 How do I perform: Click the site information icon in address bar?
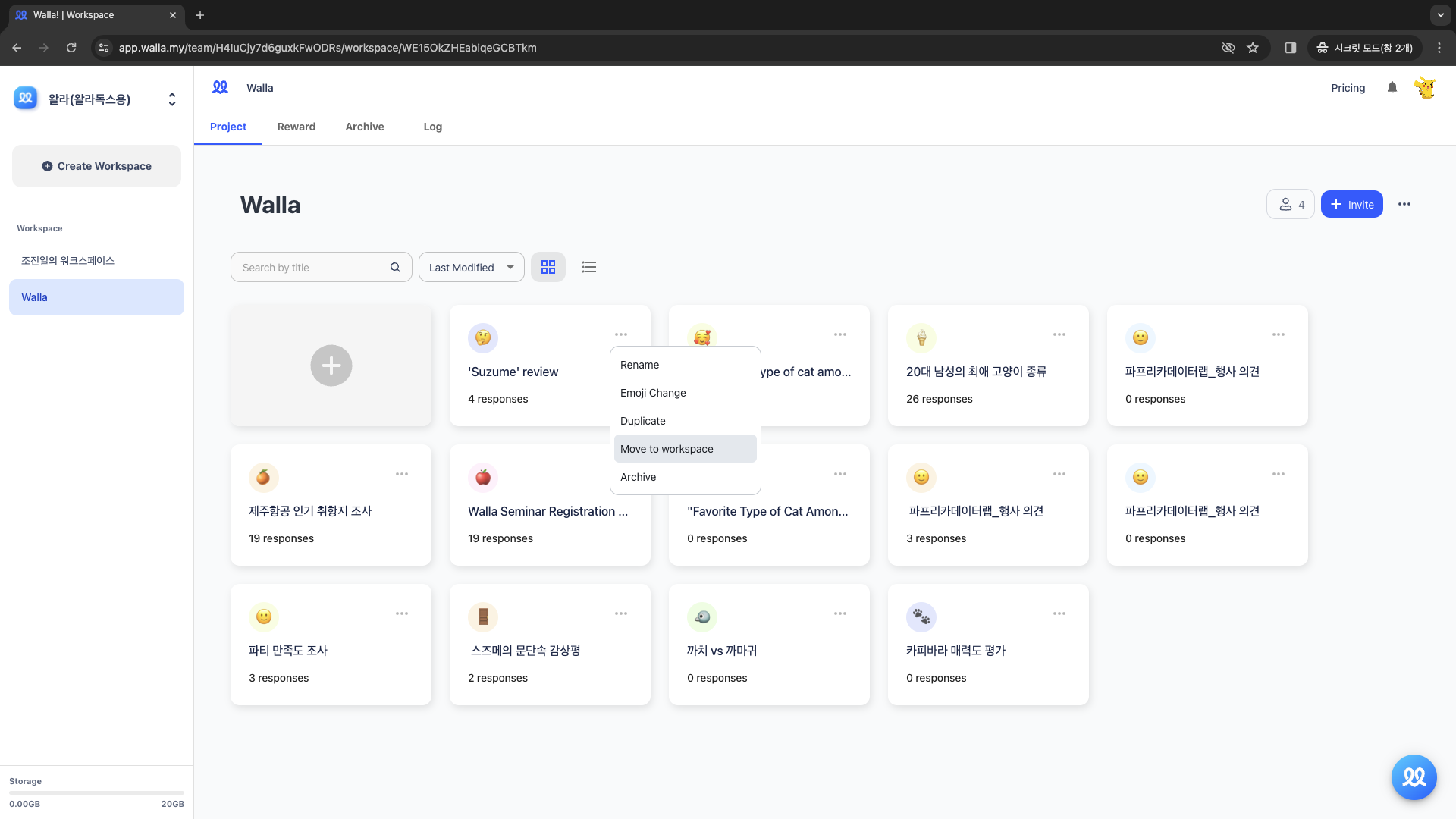click(x=104, y=48)
